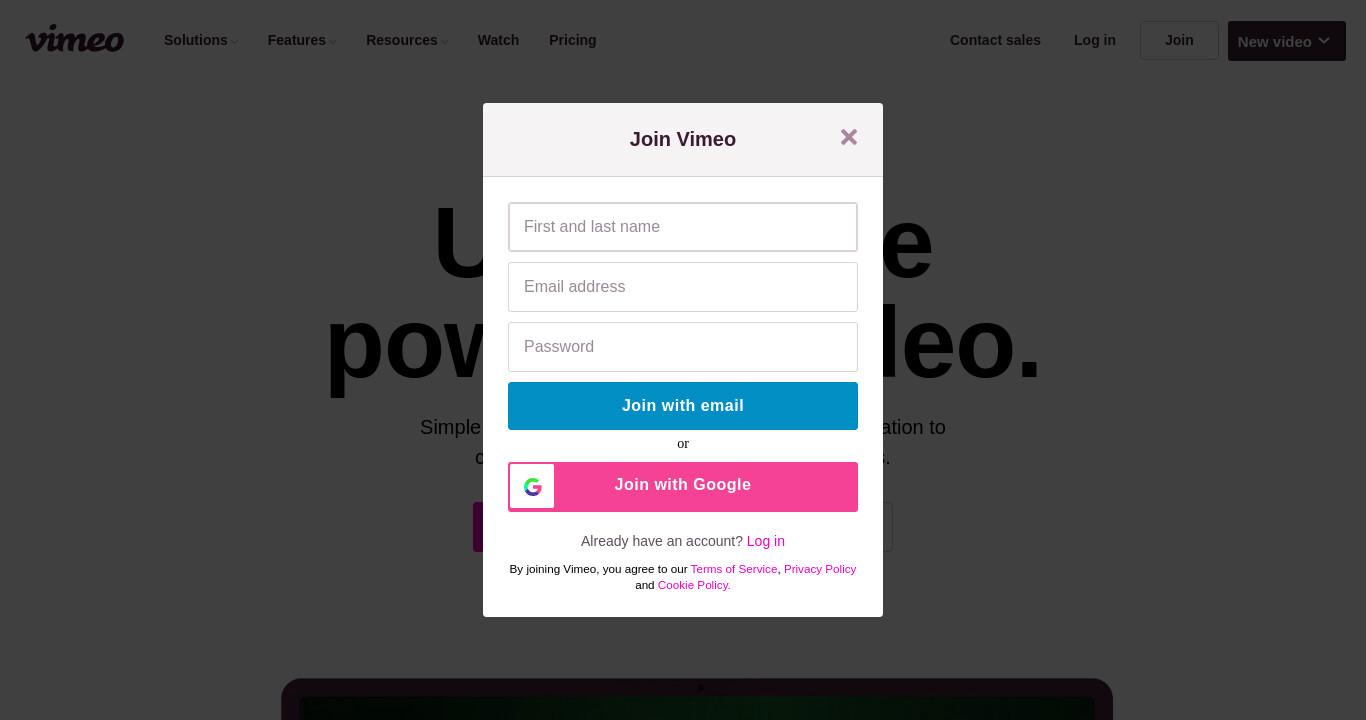1366x720 pixels.
Task: Open the Resources dropdown menu
Action: point(407,40)
